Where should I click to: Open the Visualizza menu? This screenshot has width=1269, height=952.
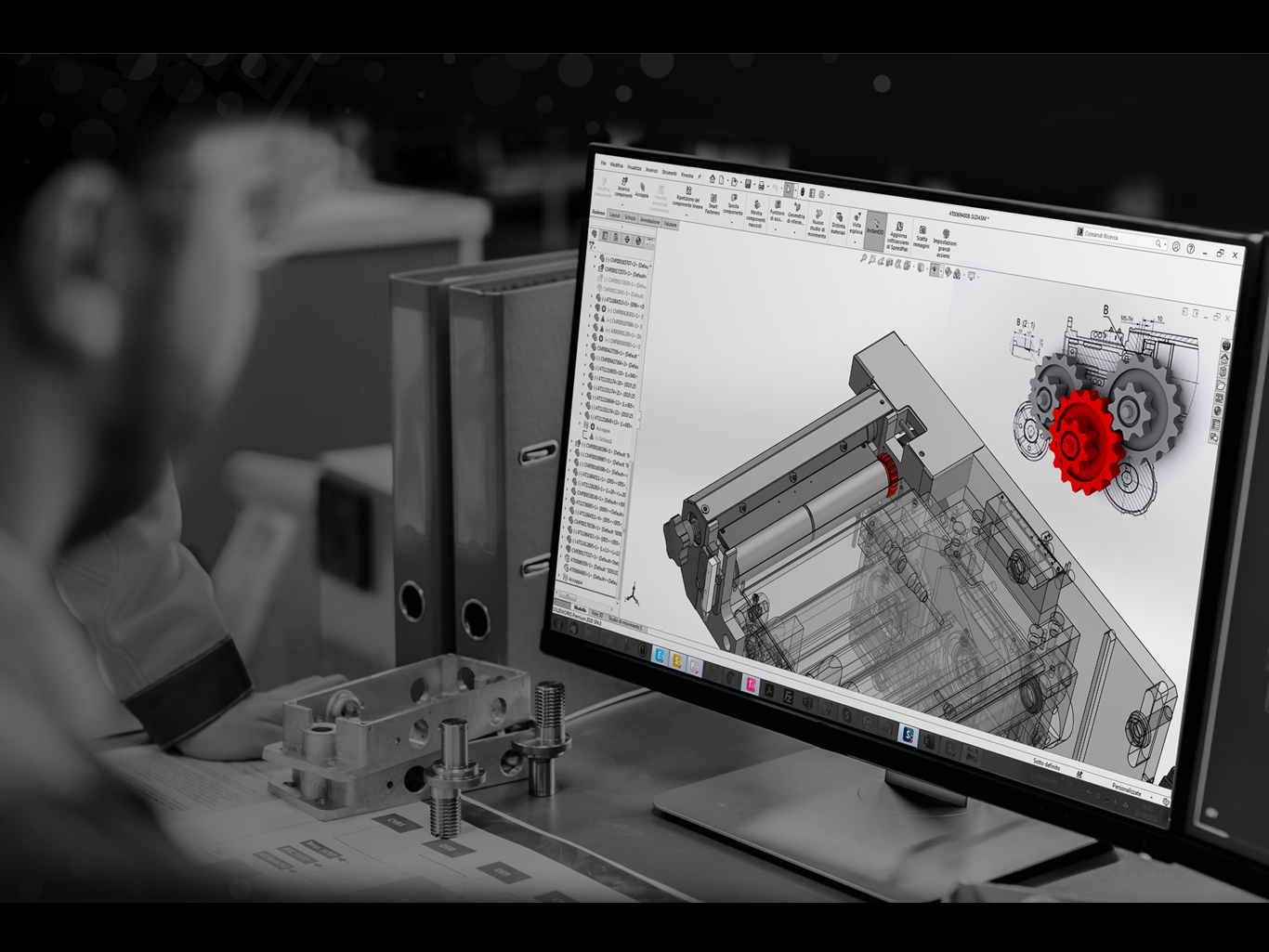point(634,167)
